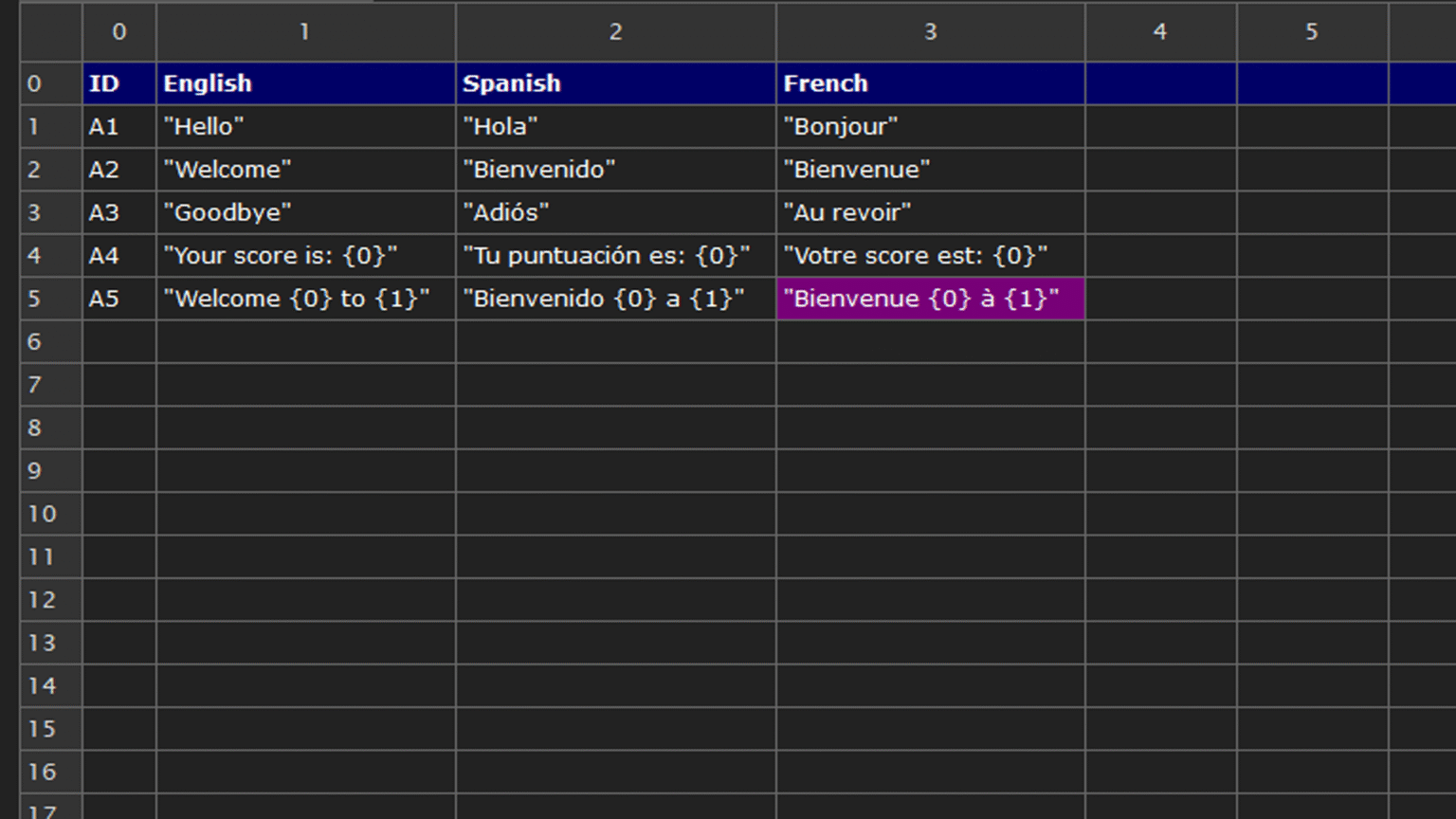
Task: Select column 3 header
Action: (x=930, y=32)
